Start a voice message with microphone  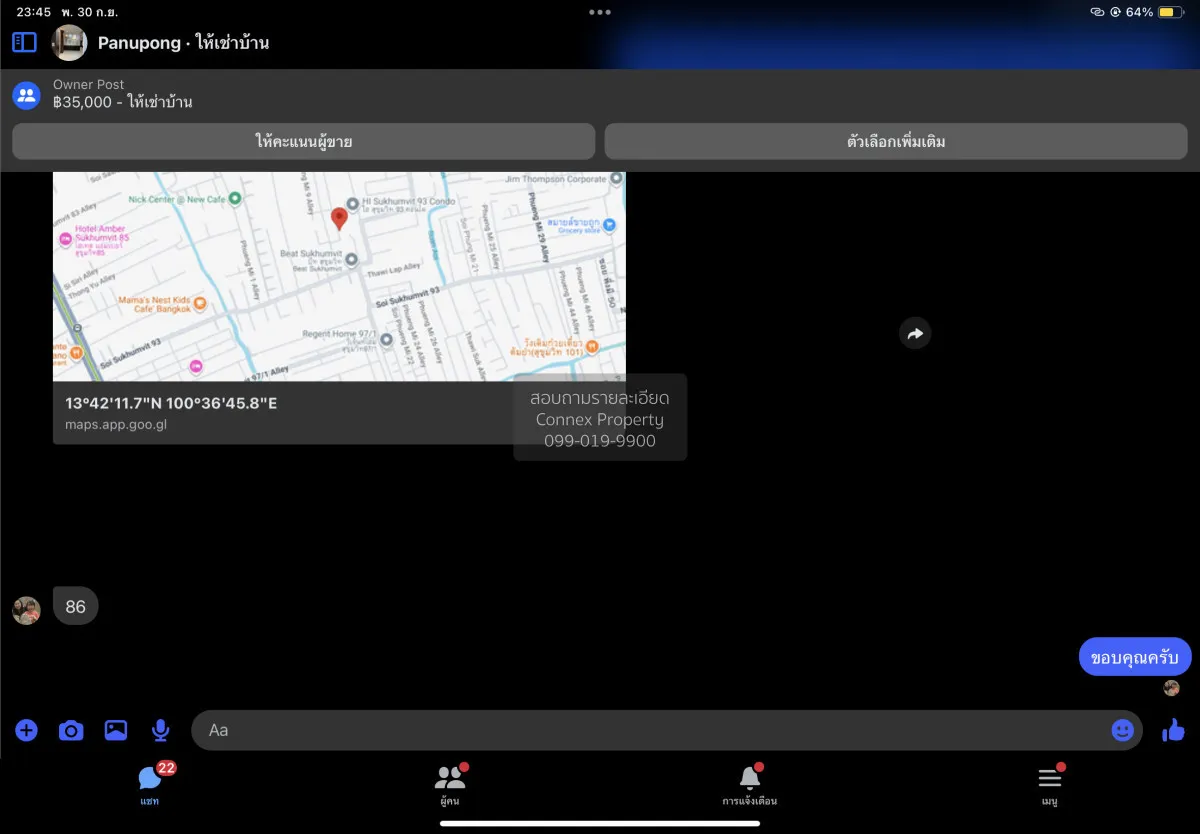160,731
